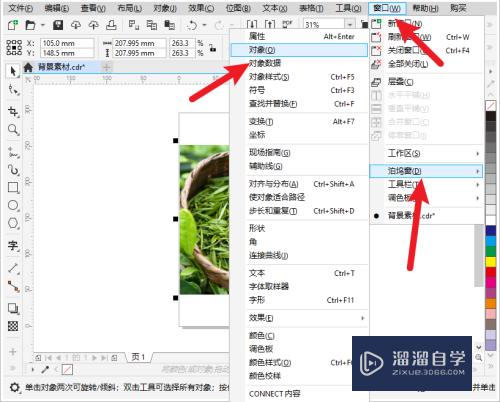Select the Connector tool
The height and width of the screenshot is (402, 500).
(13, 286)
